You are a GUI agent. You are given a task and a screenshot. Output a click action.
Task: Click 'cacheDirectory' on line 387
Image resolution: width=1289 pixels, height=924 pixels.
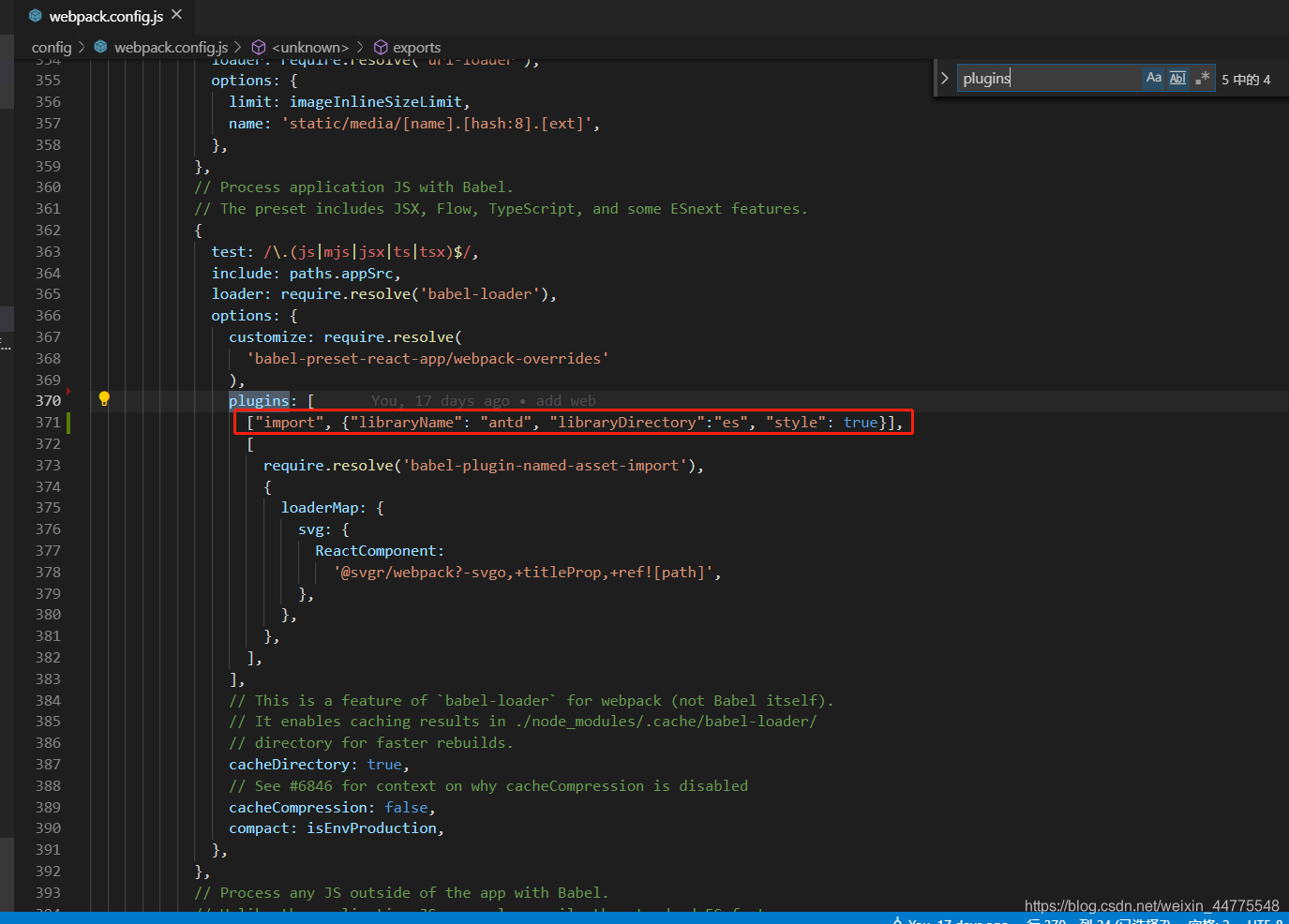pos(290,765)
